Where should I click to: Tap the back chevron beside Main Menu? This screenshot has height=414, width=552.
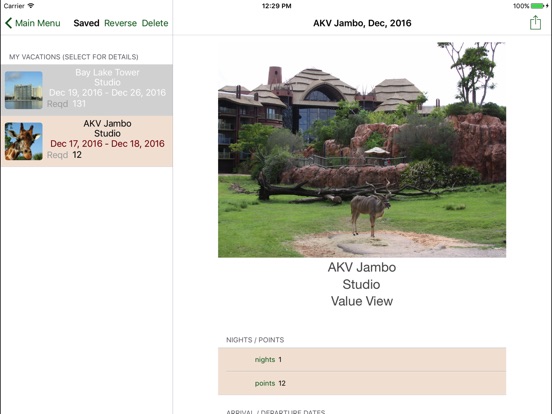8,23
